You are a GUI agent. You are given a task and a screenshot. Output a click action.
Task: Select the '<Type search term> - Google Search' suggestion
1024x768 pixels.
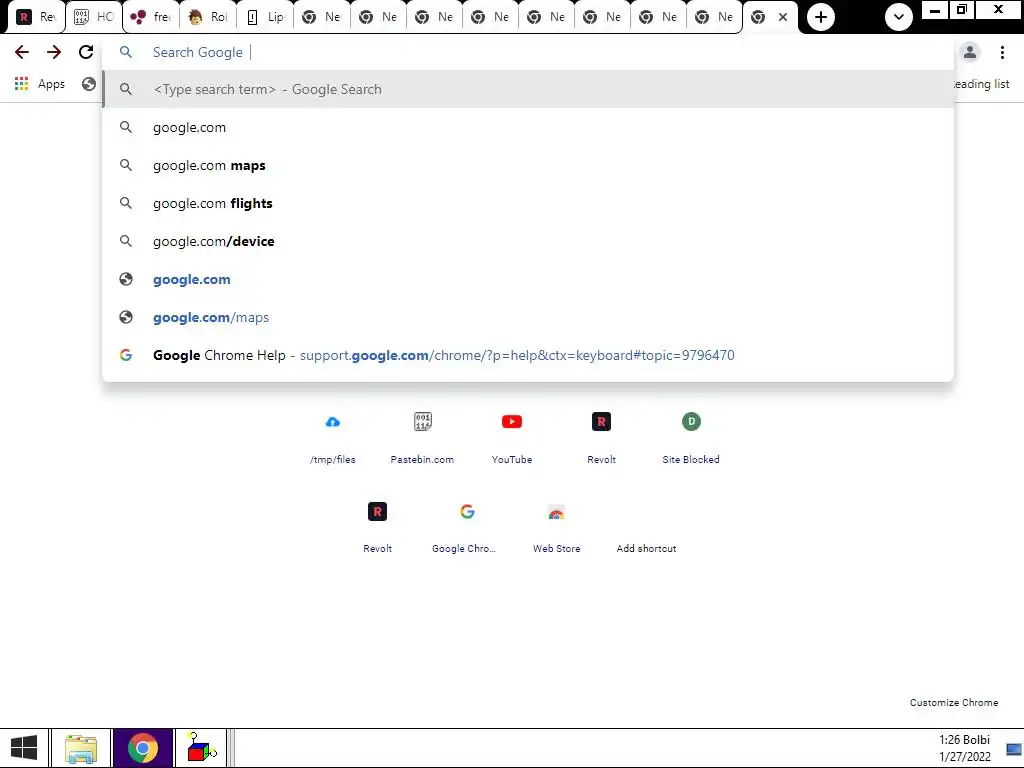[528, 89]
